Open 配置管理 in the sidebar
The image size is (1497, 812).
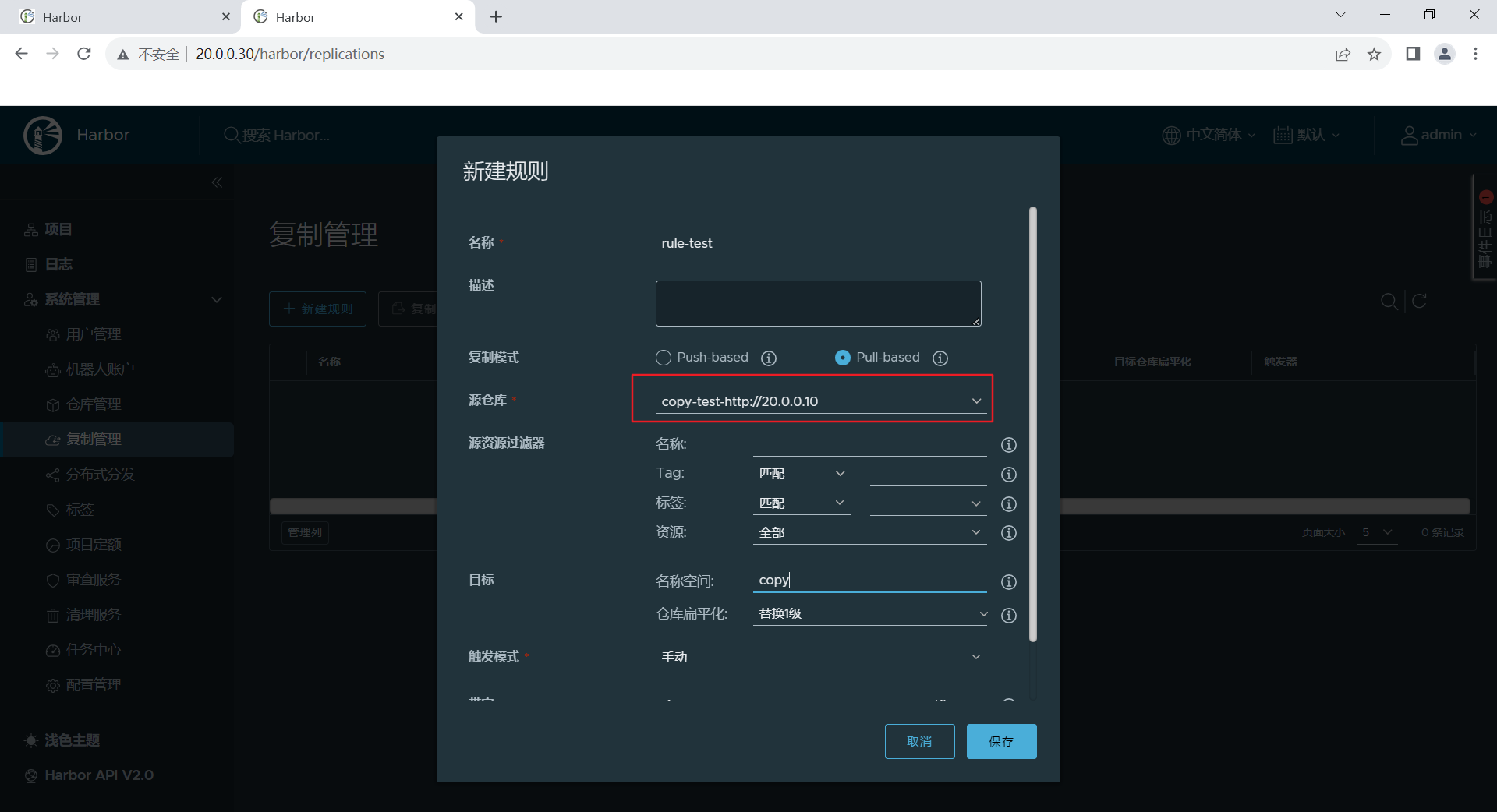pyautogui.click(x=94, y=685)
